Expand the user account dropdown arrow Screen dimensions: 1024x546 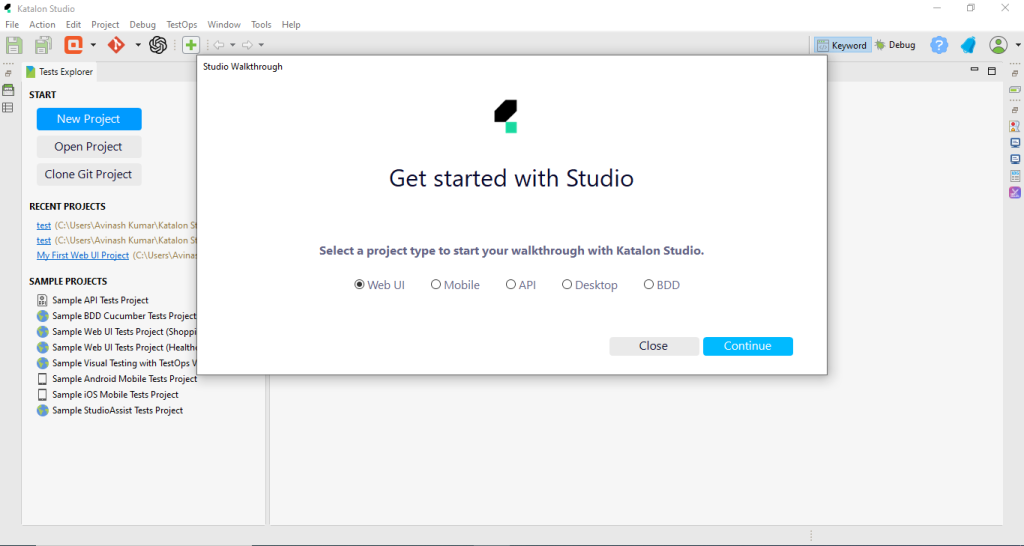click(1017, 45)
